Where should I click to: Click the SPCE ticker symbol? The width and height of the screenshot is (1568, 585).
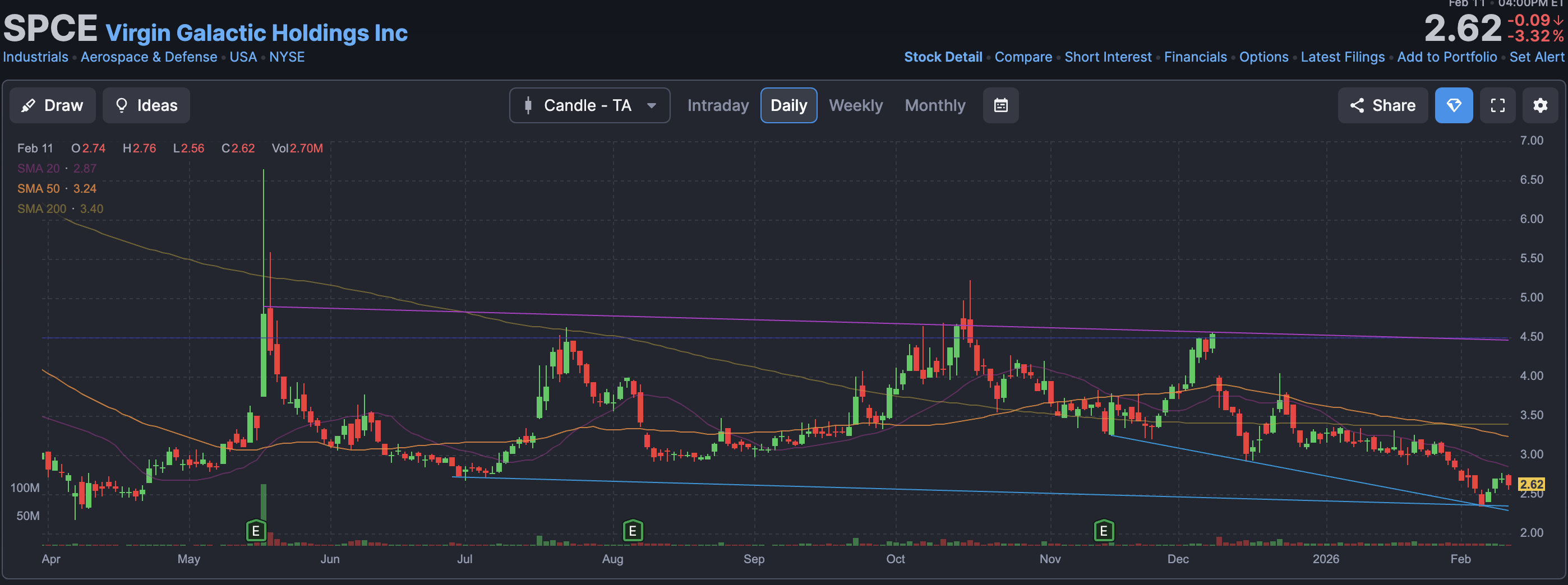click(x=50, y=28)
